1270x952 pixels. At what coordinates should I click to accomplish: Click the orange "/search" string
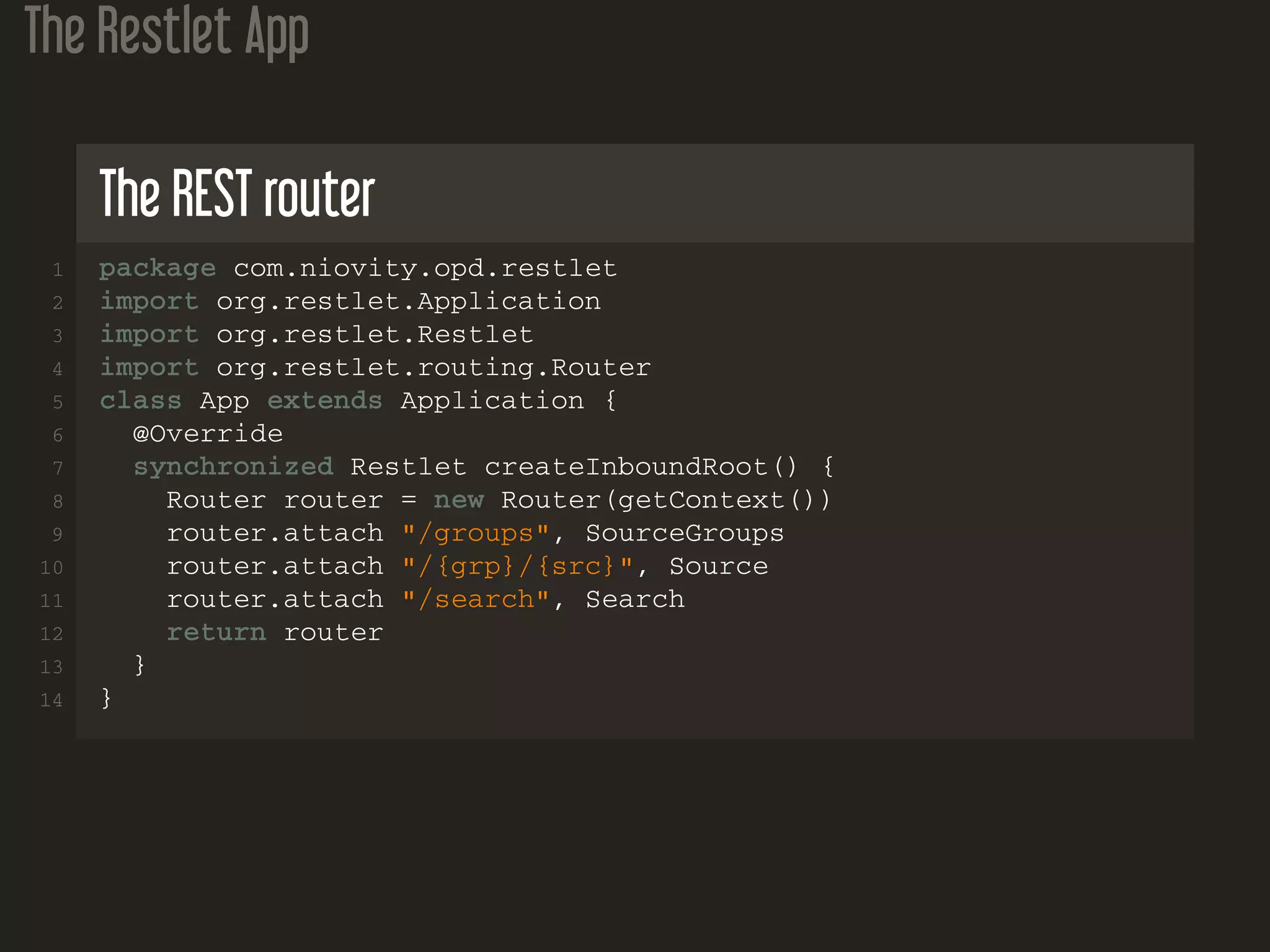pos(475,599)
